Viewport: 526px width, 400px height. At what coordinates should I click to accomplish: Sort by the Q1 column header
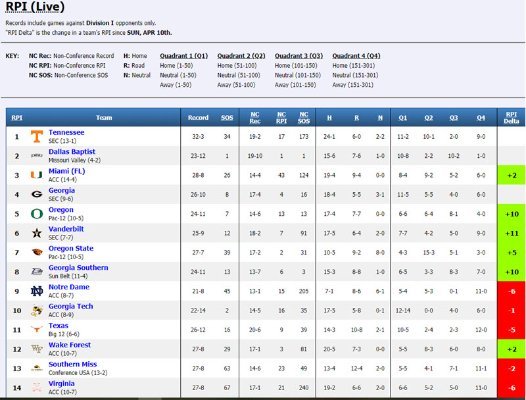tap(403, 118)
